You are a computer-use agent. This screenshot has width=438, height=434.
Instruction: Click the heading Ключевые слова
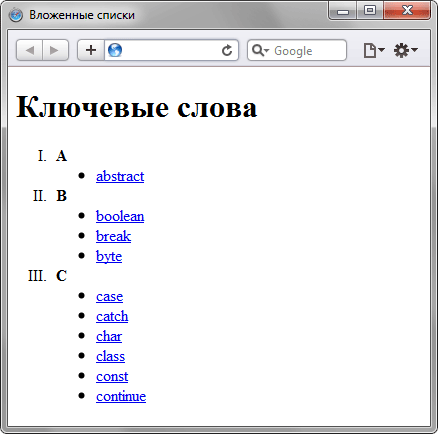click(137, 107)
